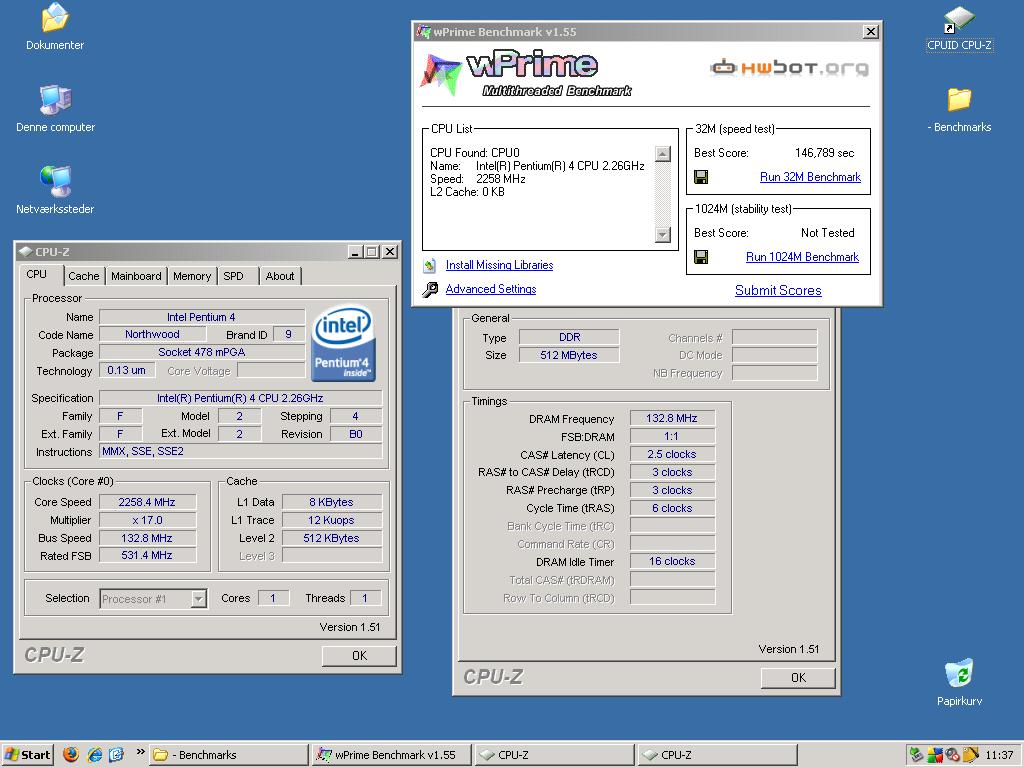
Task: Click the CPU List scroll up arrow
Action: (x=663, y=154)
